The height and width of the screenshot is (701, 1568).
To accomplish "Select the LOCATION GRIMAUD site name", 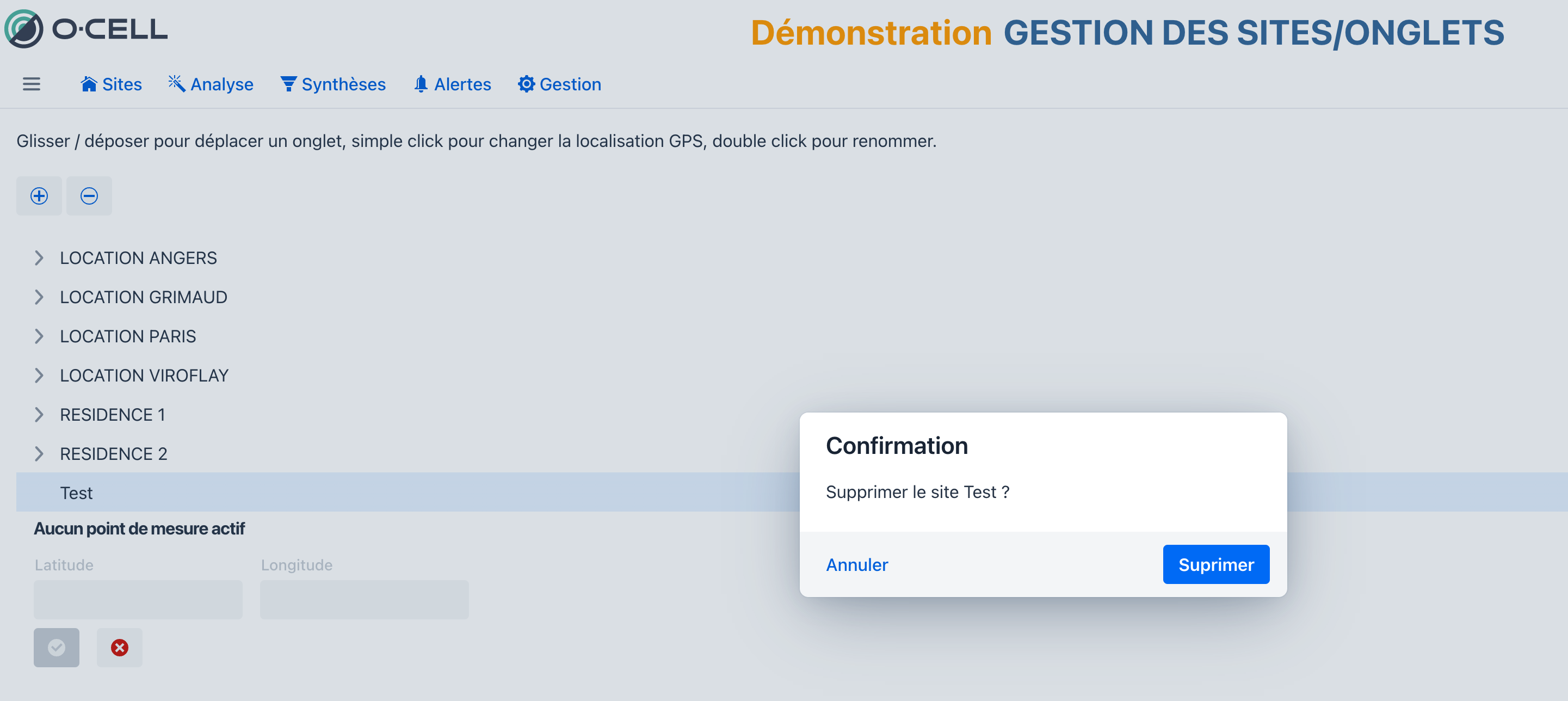I will tap(144, 297).
